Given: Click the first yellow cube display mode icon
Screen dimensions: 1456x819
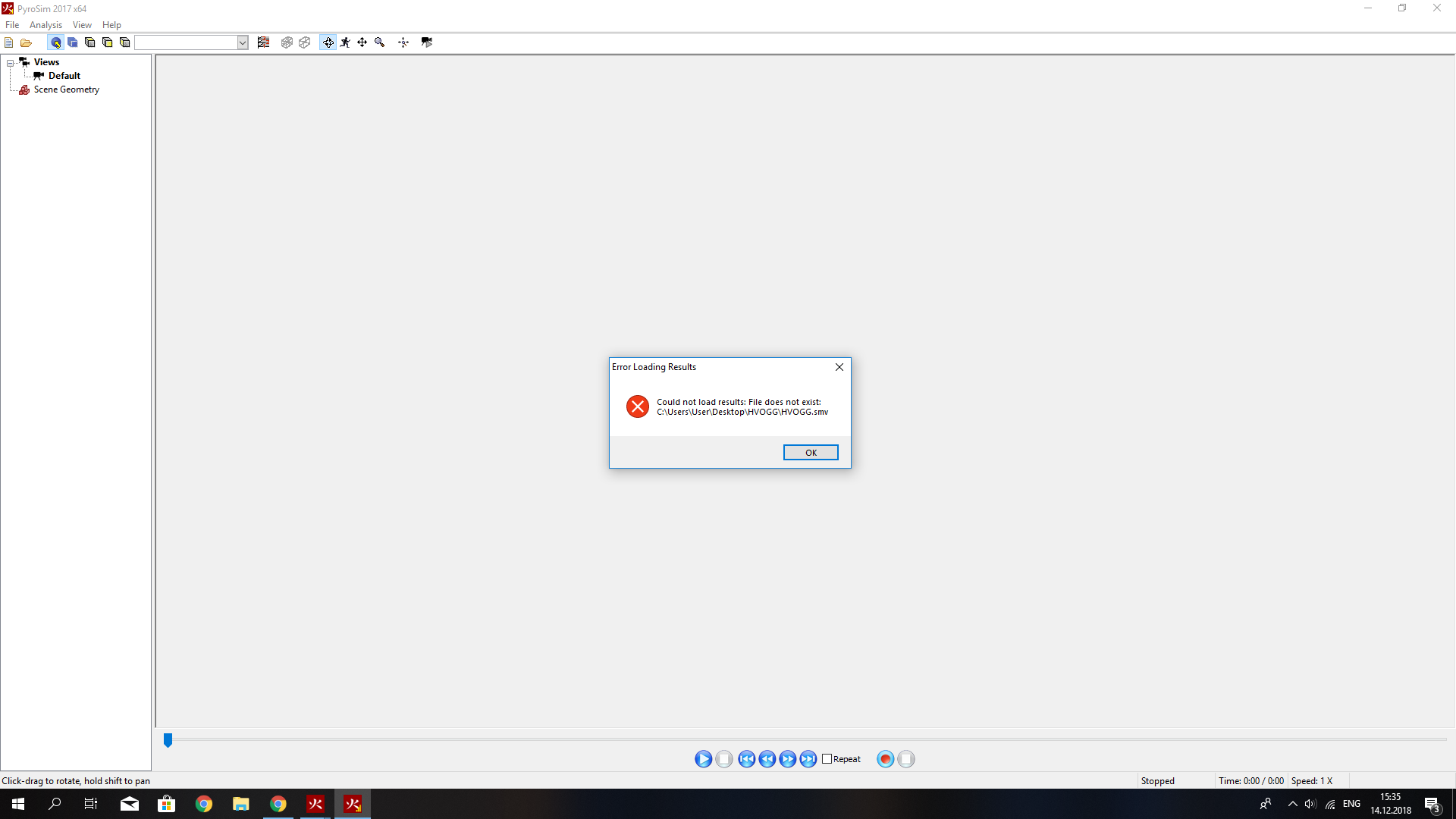Looking at the screenshot, I should tap(89, 42).
